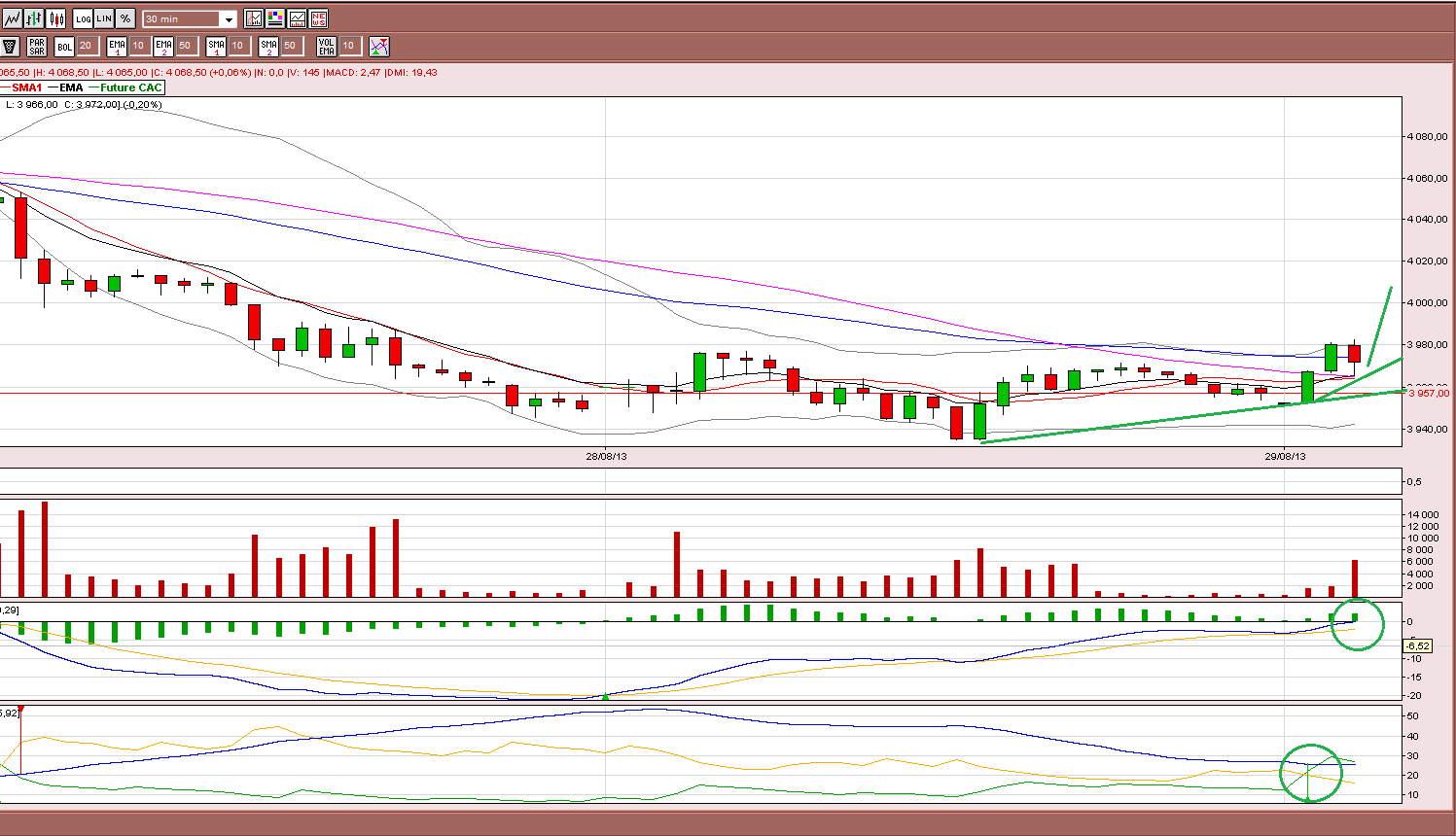
Task: Toggle the percent scale button
Action: tap(125, 18)
